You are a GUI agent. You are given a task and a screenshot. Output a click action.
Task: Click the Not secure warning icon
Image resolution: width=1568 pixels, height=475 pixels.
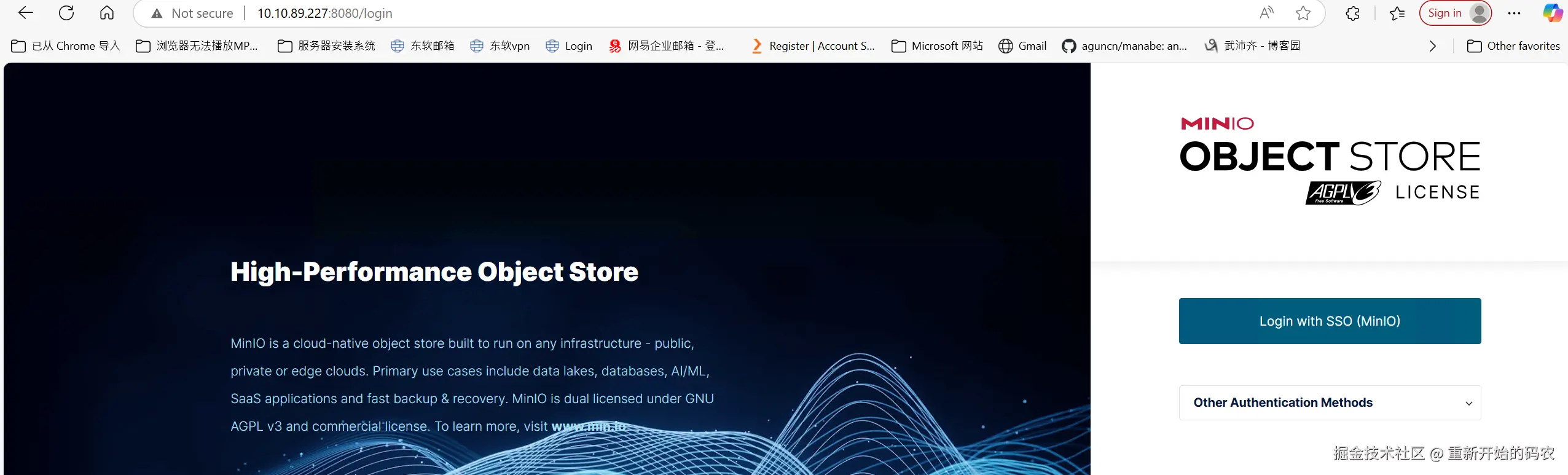[157, 14]
